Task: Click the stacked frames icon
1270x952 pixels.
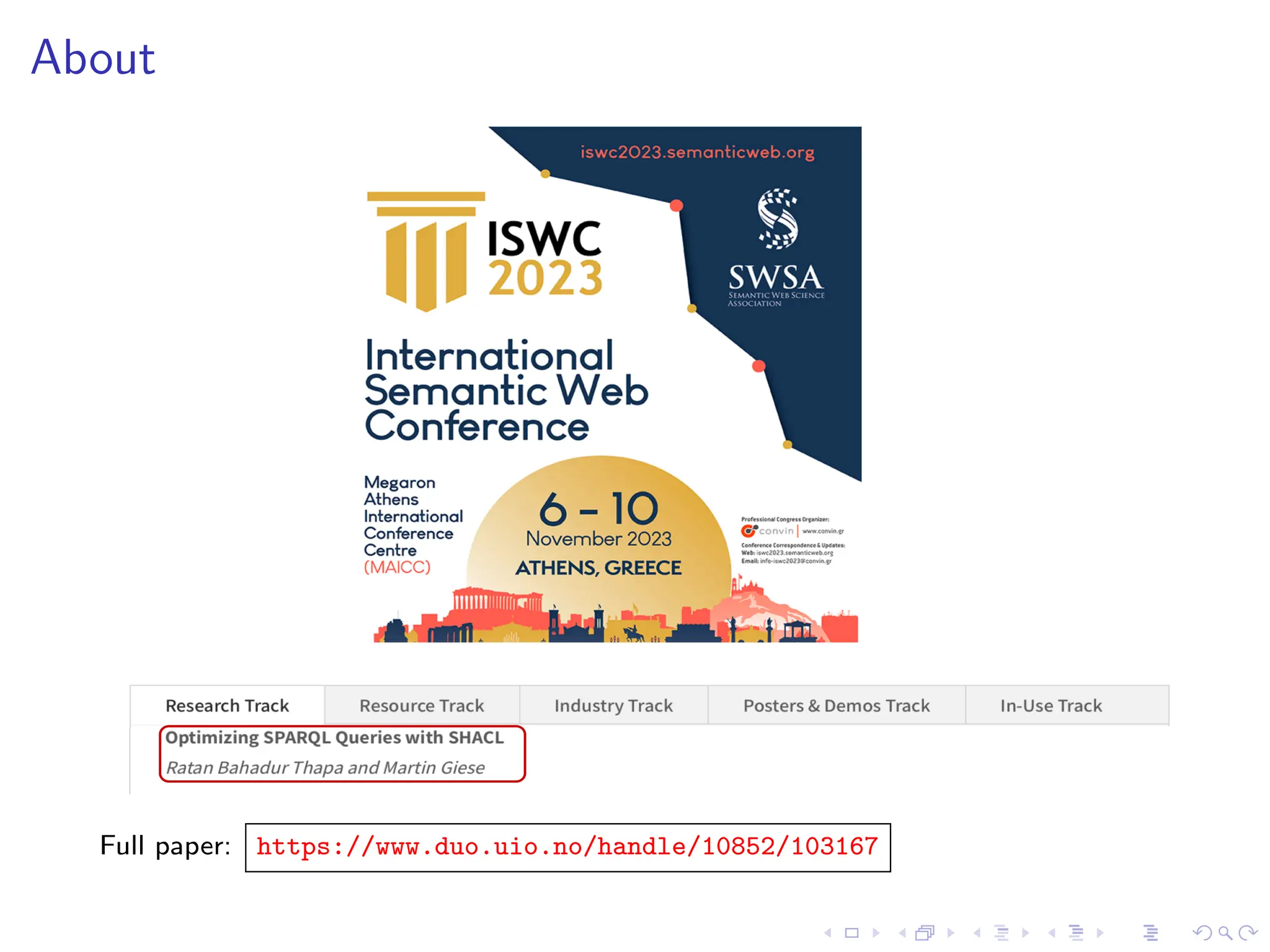Action: 925,933
